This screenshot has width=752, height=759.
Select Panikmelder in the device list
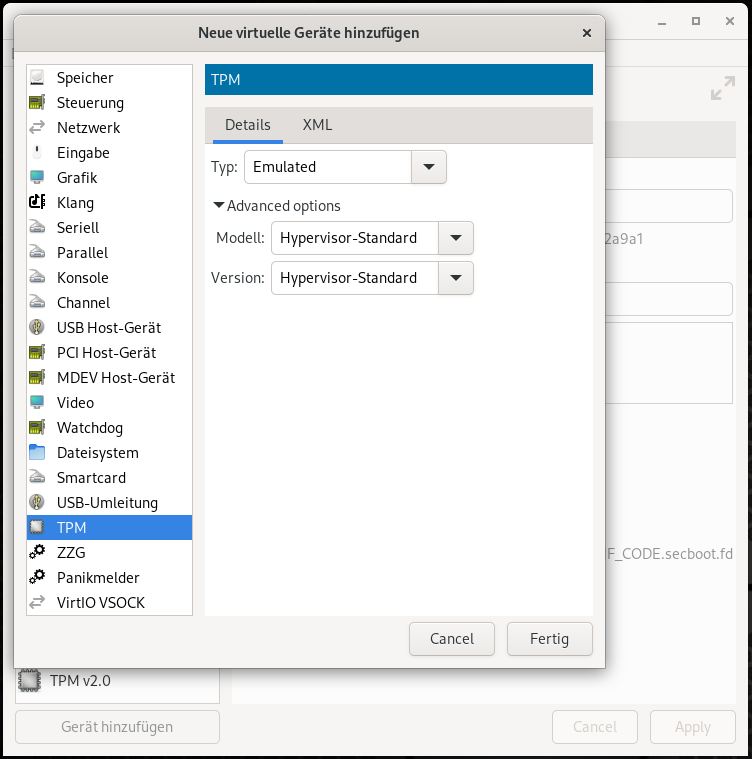[x=109, y=577]
